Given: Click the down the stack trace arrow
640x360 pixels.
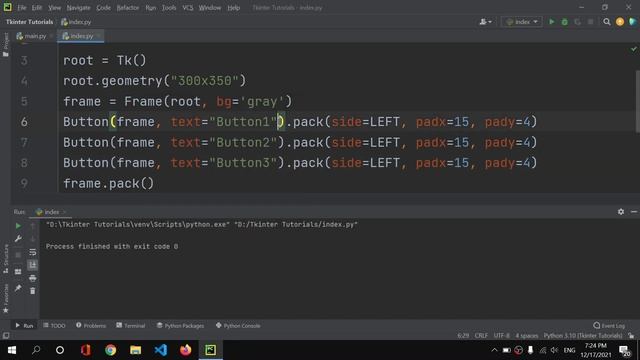Looking at the screenshot, I should pyautogui.click(x=33, y=239).
